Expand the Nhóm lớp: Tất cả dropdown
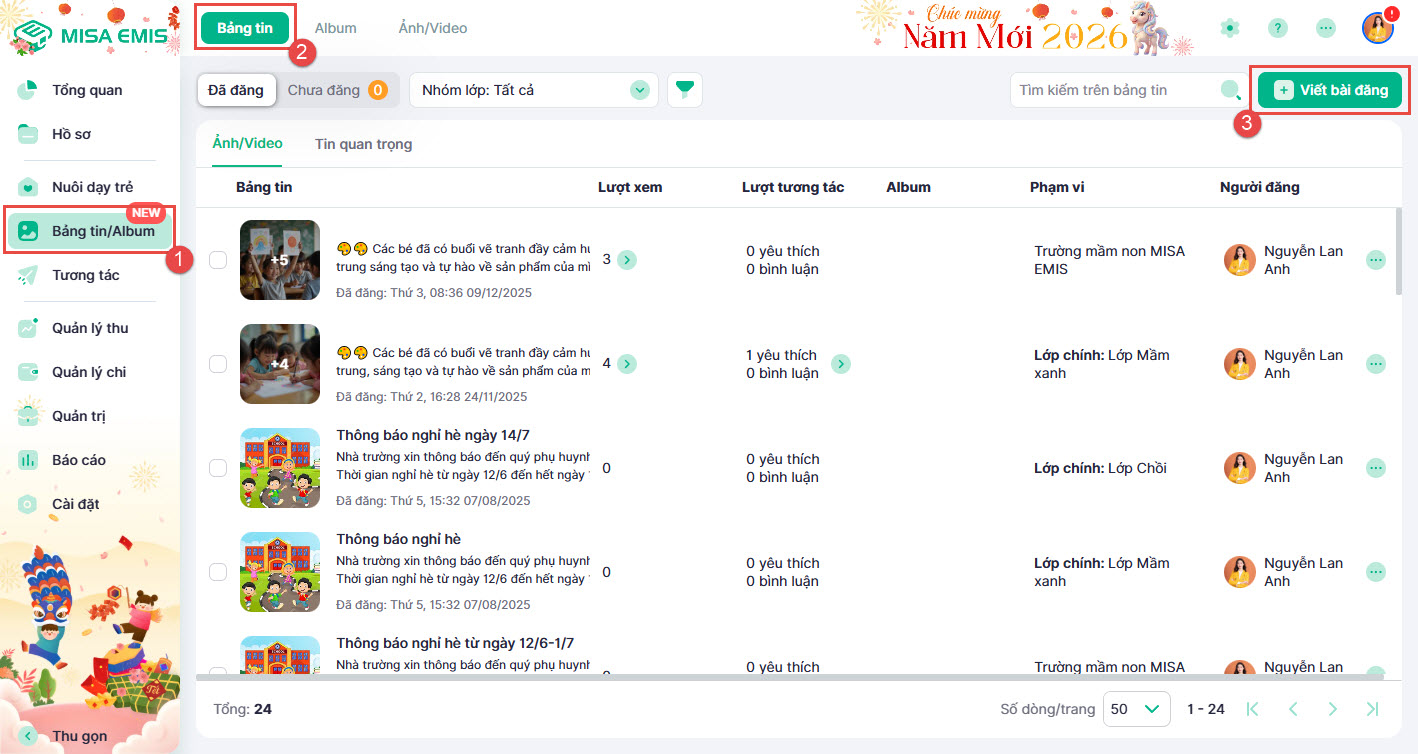The image size is (1418, 754). click(x=533, y=90)
